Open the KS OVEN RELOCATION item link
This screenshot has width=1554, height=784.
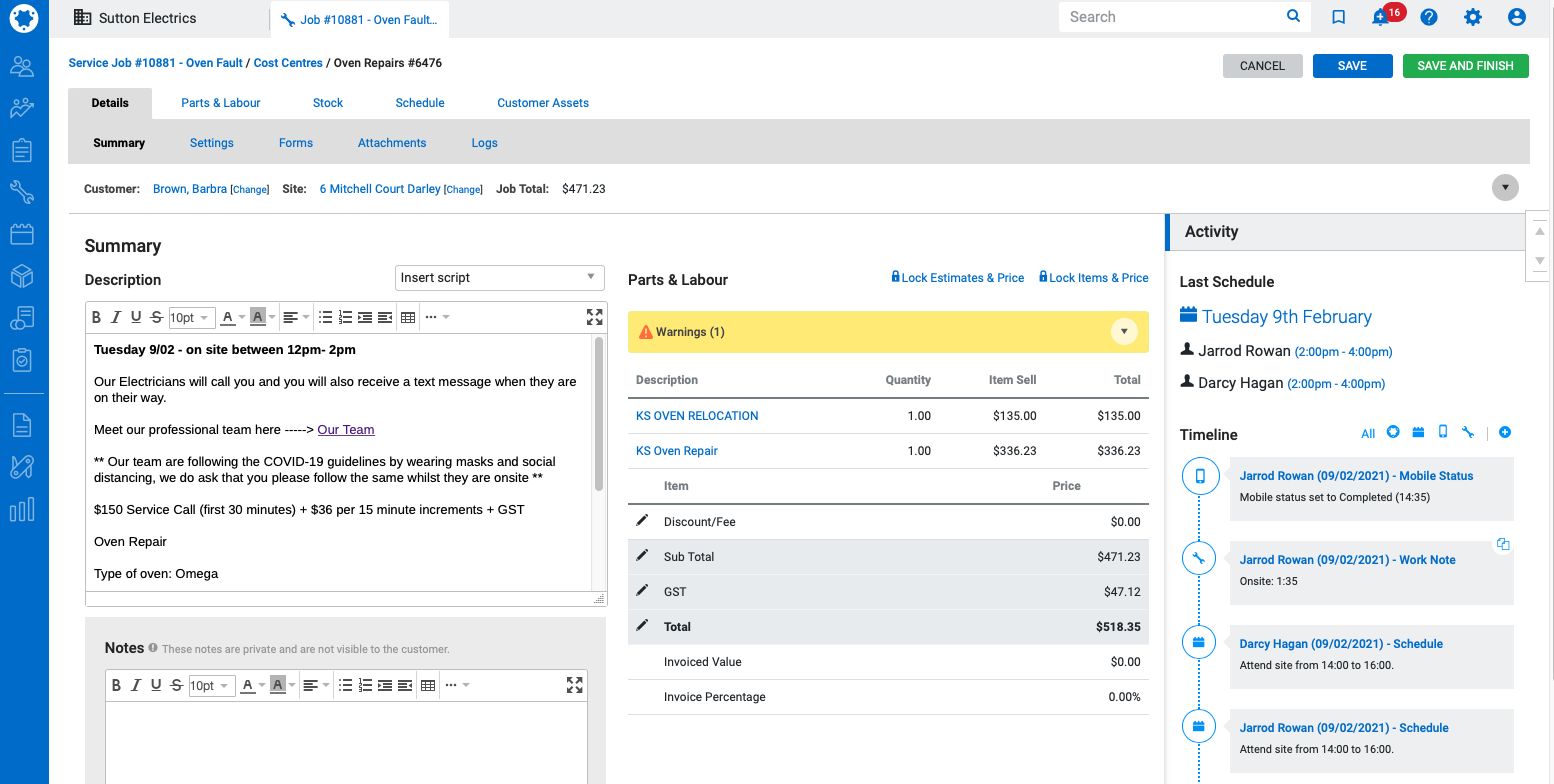tap(697, 416)
